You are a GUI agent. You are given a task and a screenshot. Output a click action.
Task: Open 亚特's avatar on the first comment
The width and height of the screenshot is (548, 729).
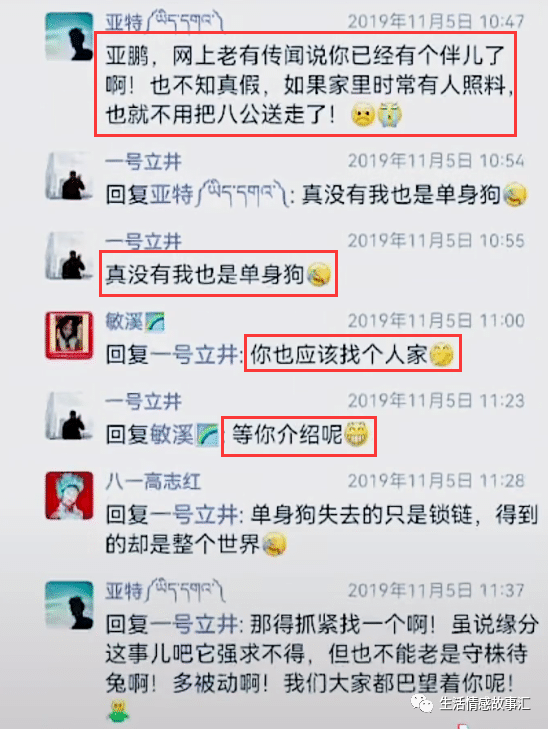(69, 37)
